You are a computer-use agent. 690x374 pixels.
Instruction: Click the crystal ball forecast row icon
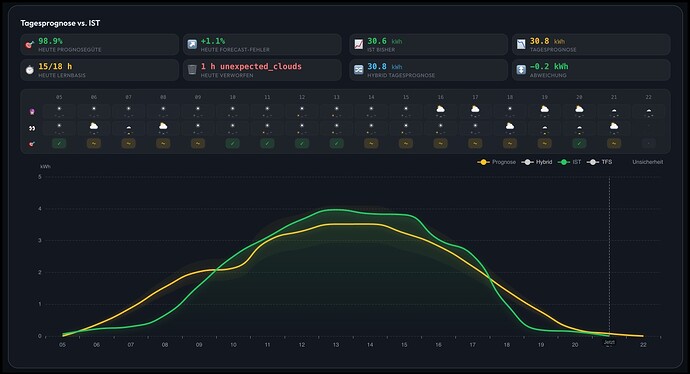[x=32, y=112]
